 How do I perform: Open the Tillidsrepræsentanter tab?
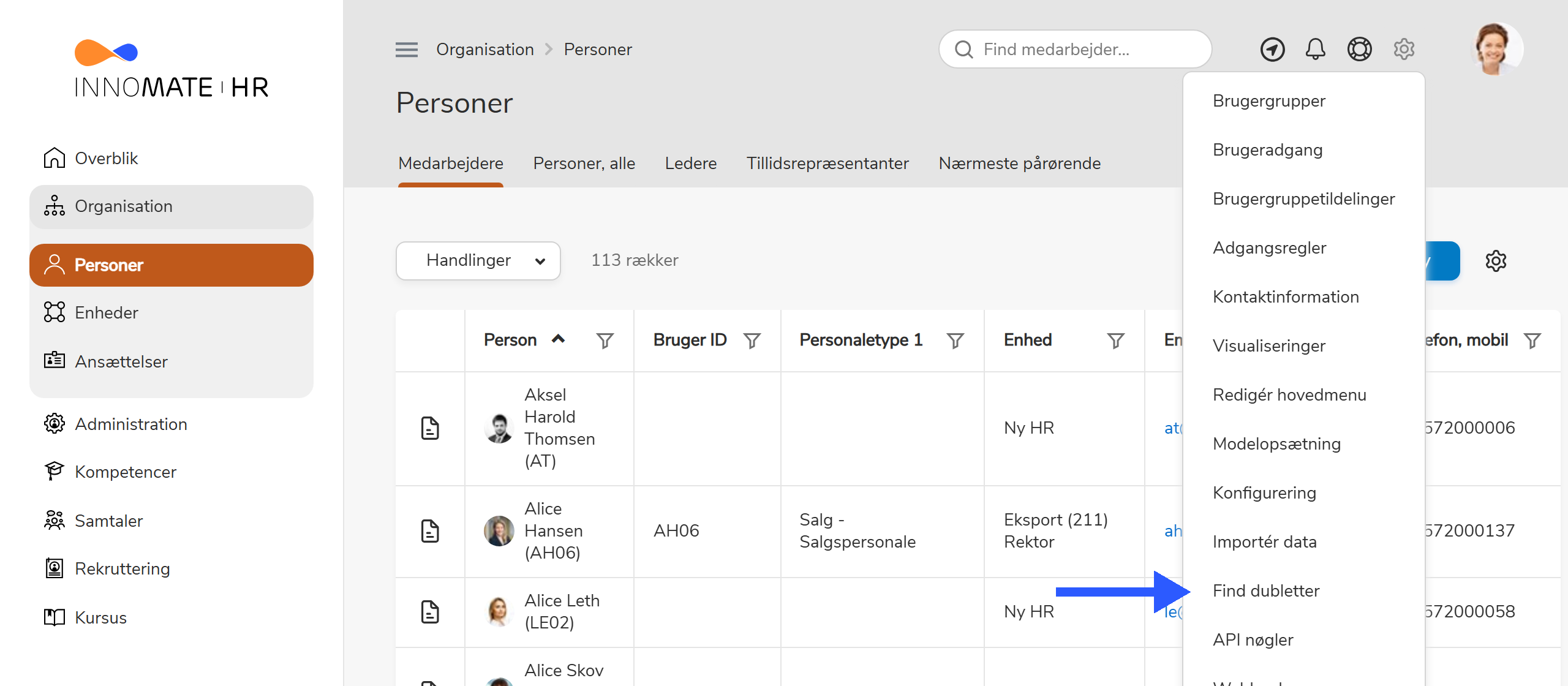pyautogui.click(x=827, y=164)
